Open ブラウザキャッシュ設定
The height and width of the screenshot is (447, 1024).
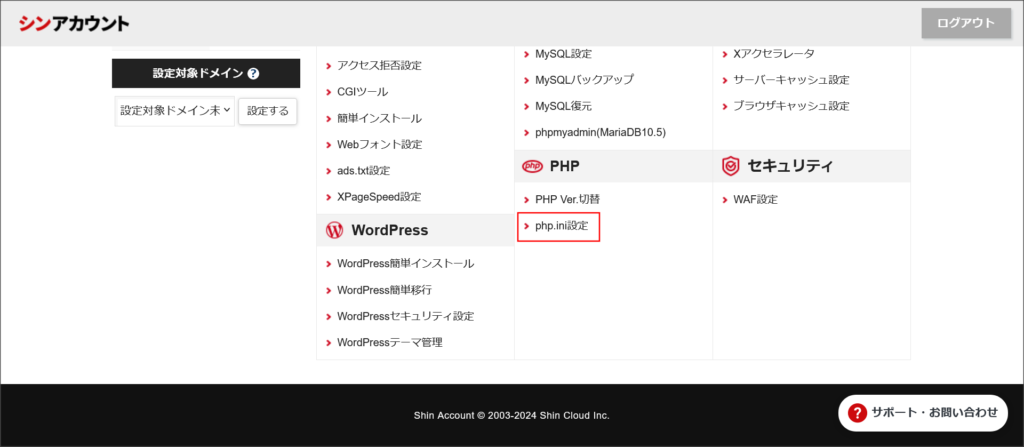[x=791, y=106]
